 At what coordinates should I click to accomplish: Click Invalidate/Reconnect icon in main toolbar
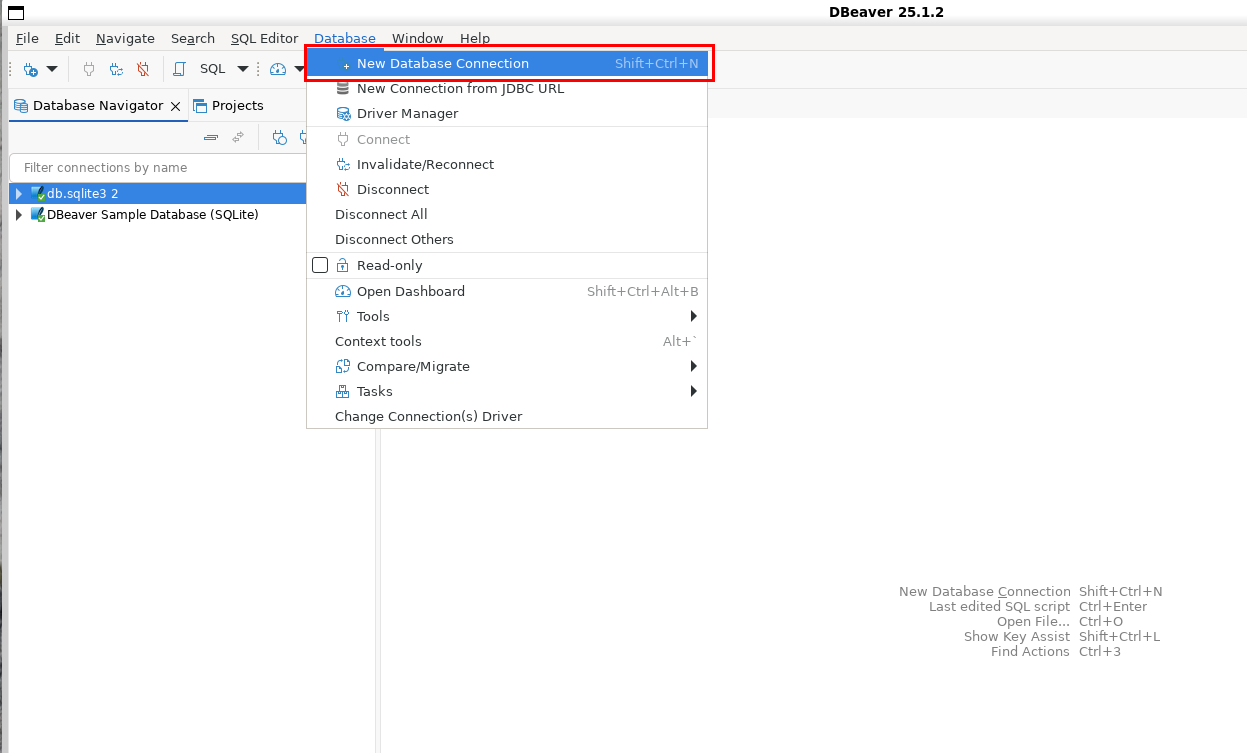tap(116, 69)
